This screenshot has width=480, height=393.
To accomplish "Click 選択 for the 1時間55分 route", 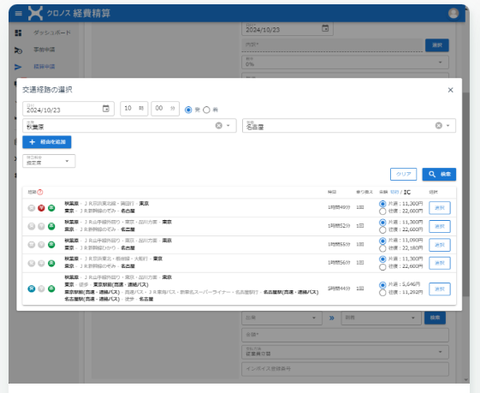I will coord(440,245).
